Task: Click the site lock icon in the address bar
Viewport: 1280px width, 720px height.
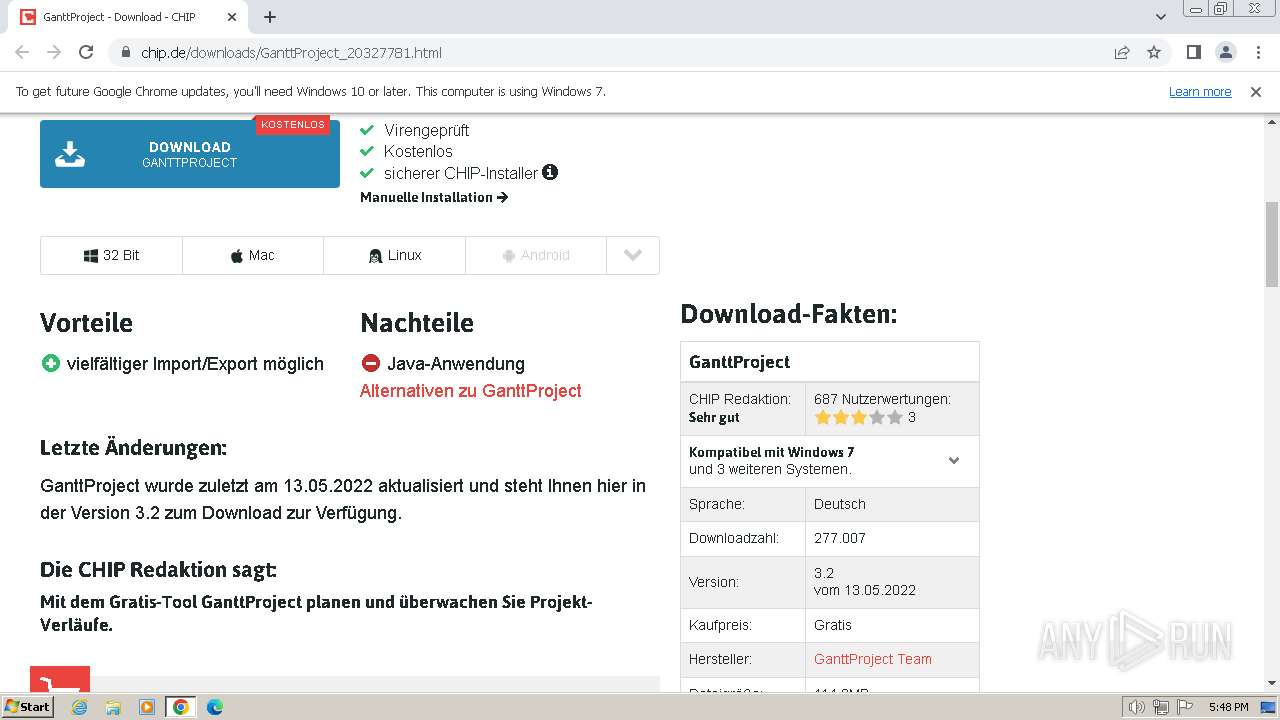Action: coord(125,52)
